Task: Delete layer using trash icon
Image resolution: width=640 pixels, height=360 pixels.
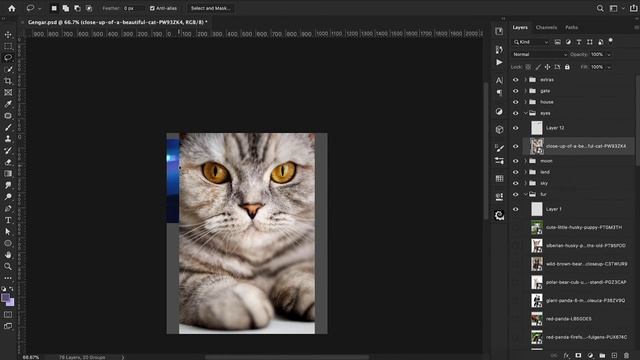Action: (x=627, y=356)
